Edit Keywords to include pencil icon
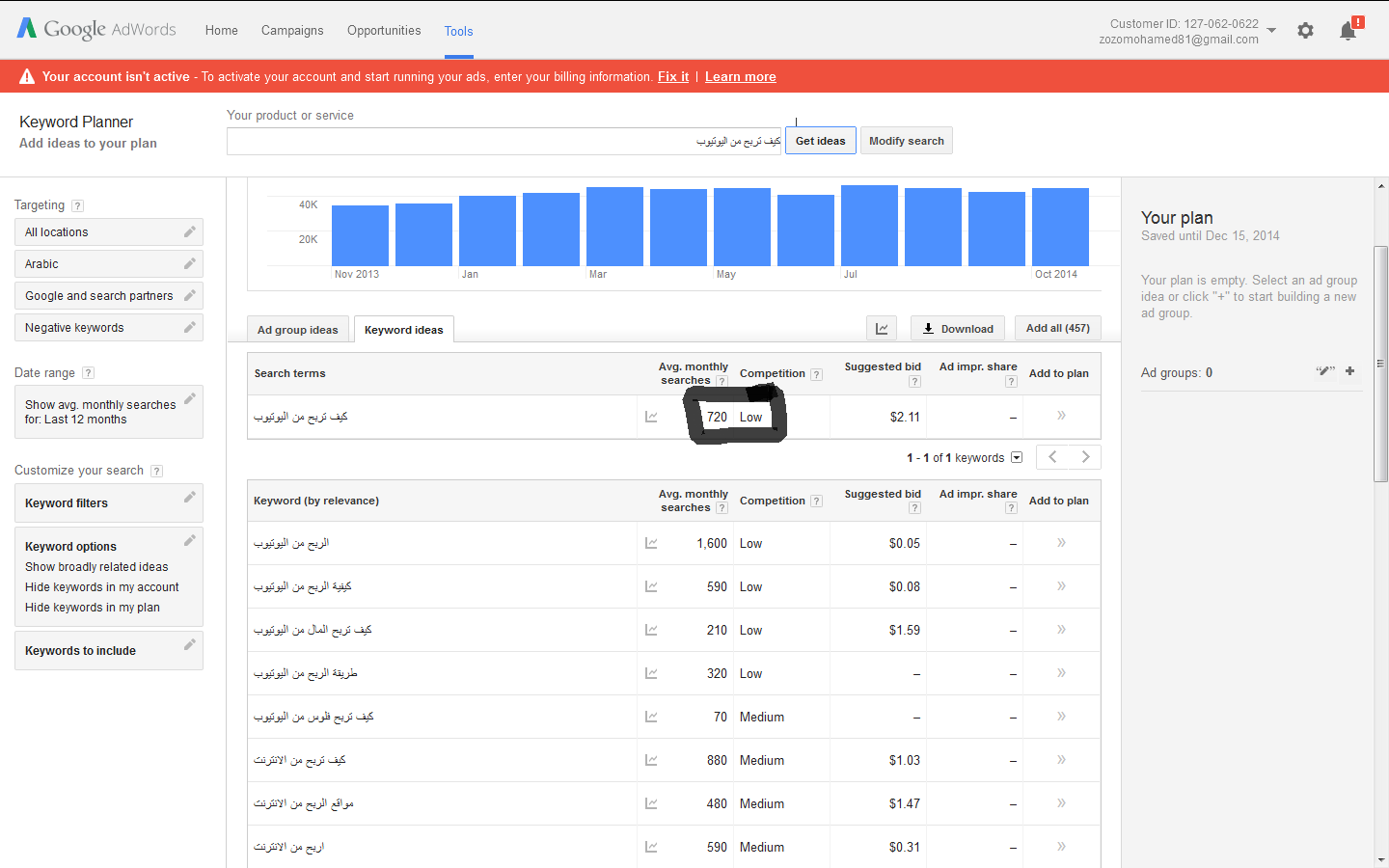Image resolution: width=1389 pixels, height=868 pixels. click(190, 644)
